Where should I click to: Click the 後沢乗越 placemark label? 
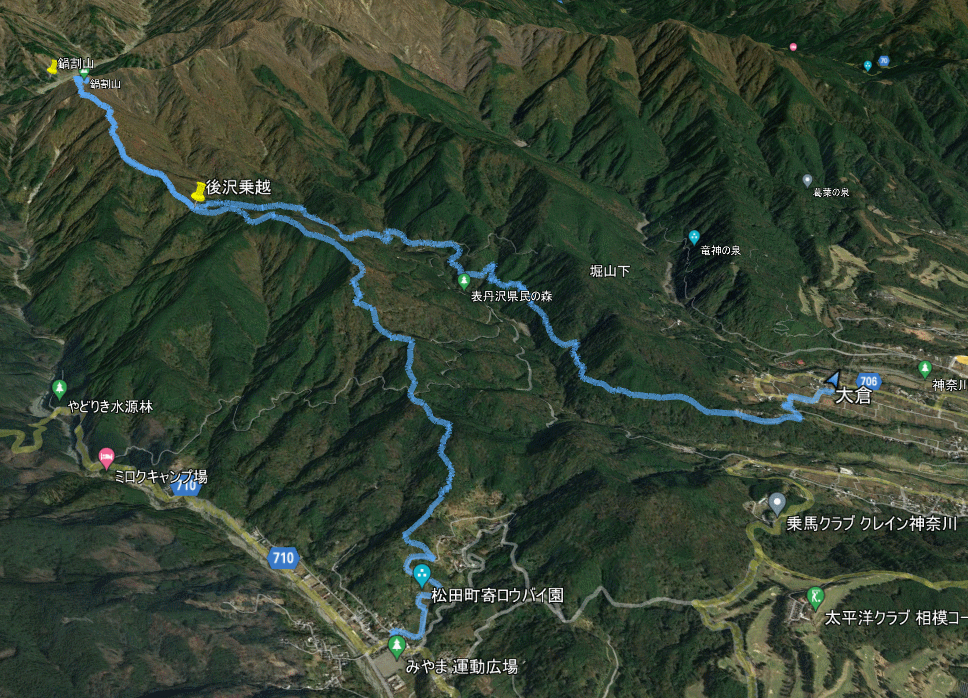(238, 187)
